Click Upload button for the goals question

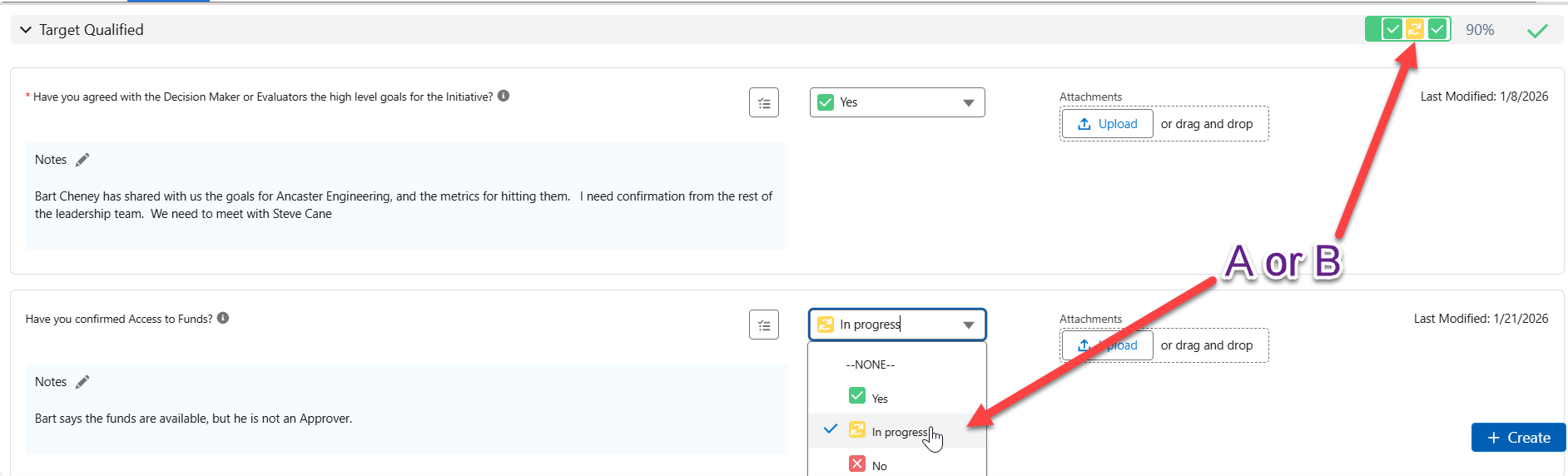click(x=1107, y=124)
